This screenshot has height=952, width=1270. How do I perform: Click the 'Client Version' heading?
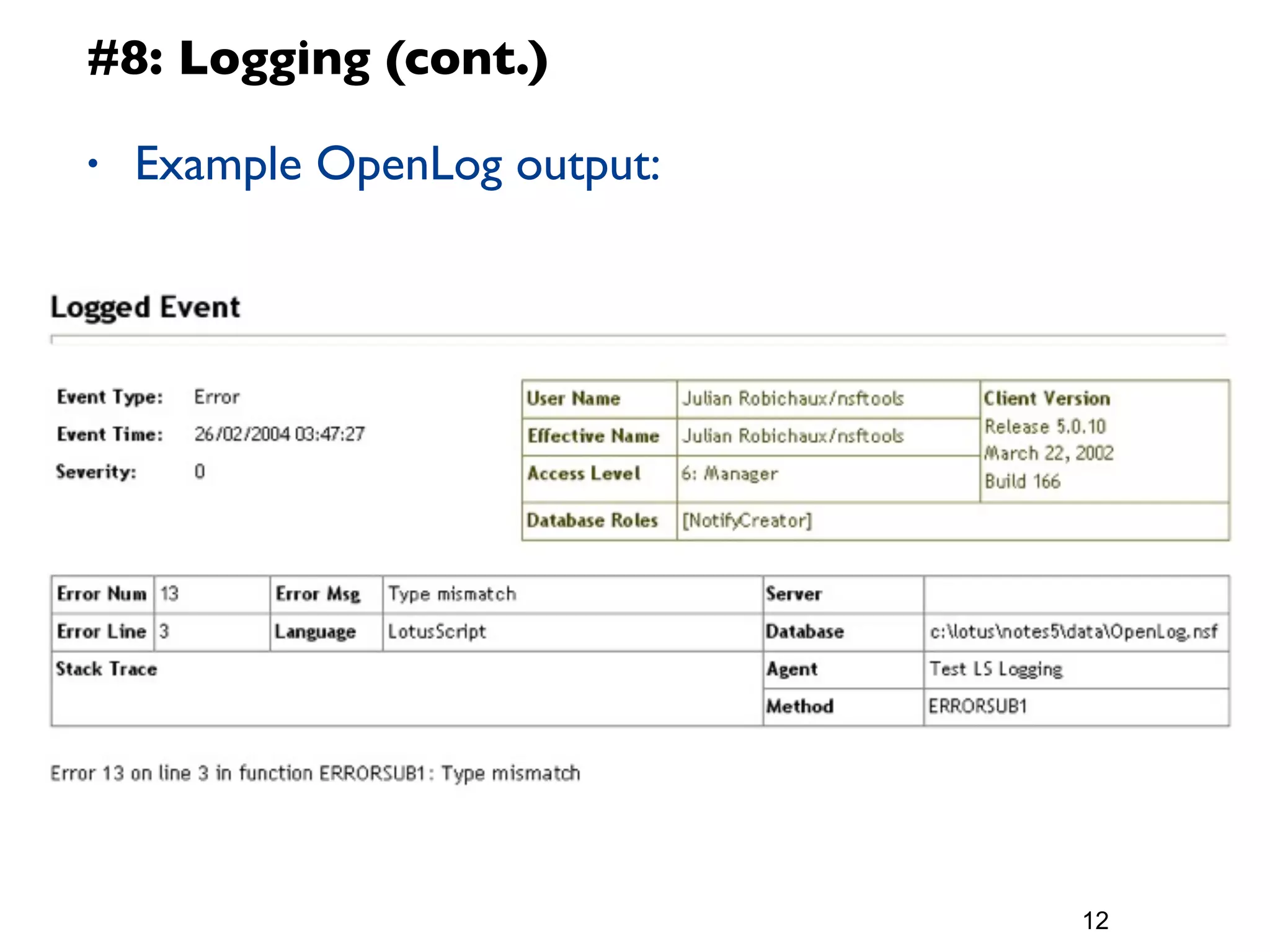tap(1047, 399)
